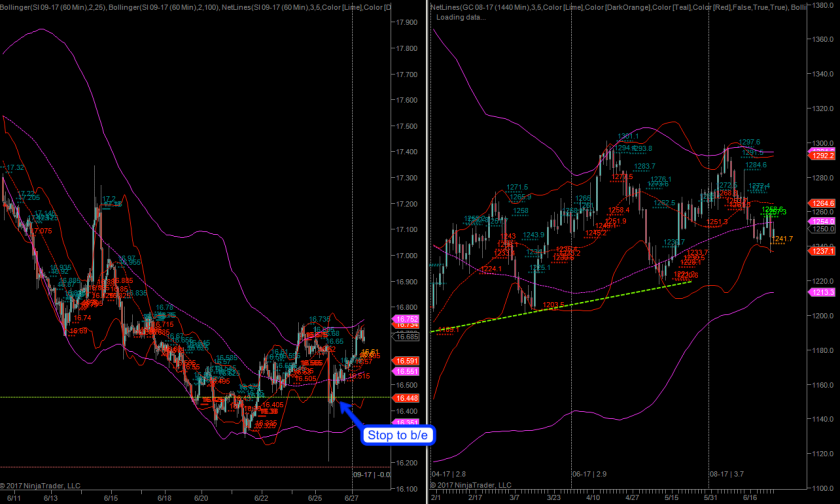Click the red 1237.1 price marker

click(823, 251)
